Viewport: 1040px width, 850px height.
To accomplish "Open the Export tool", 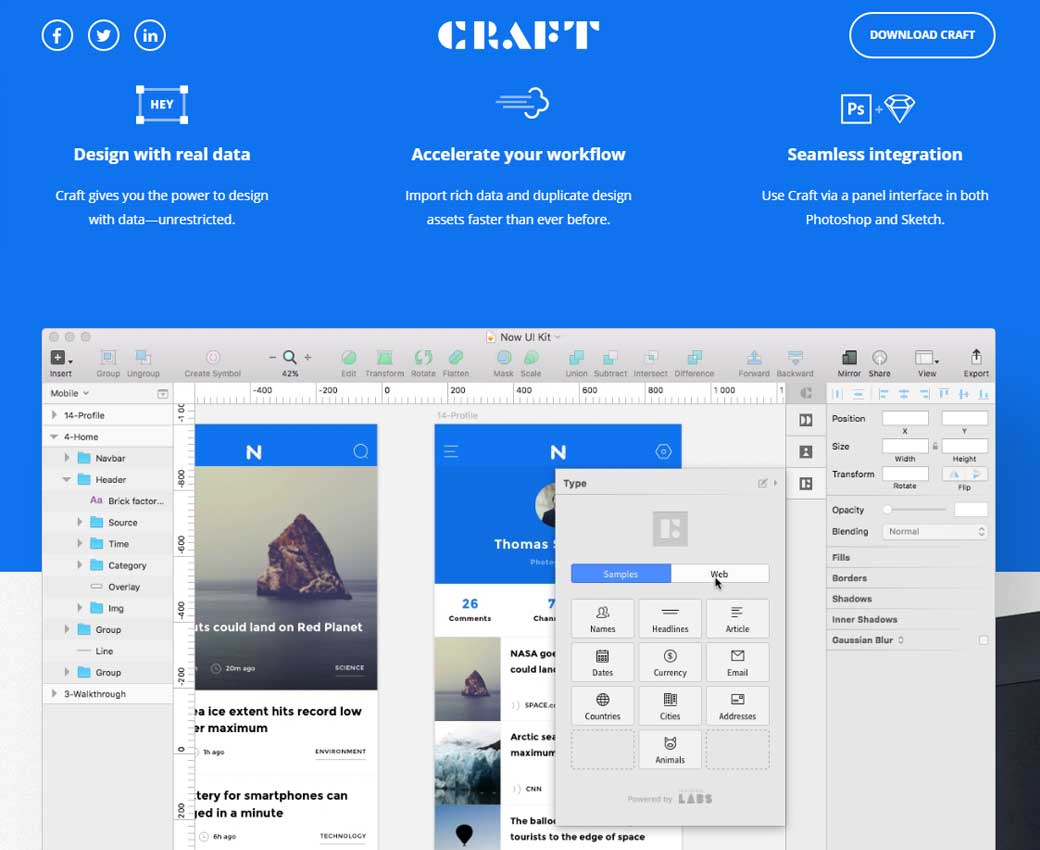I will click(x=976, y=358).
